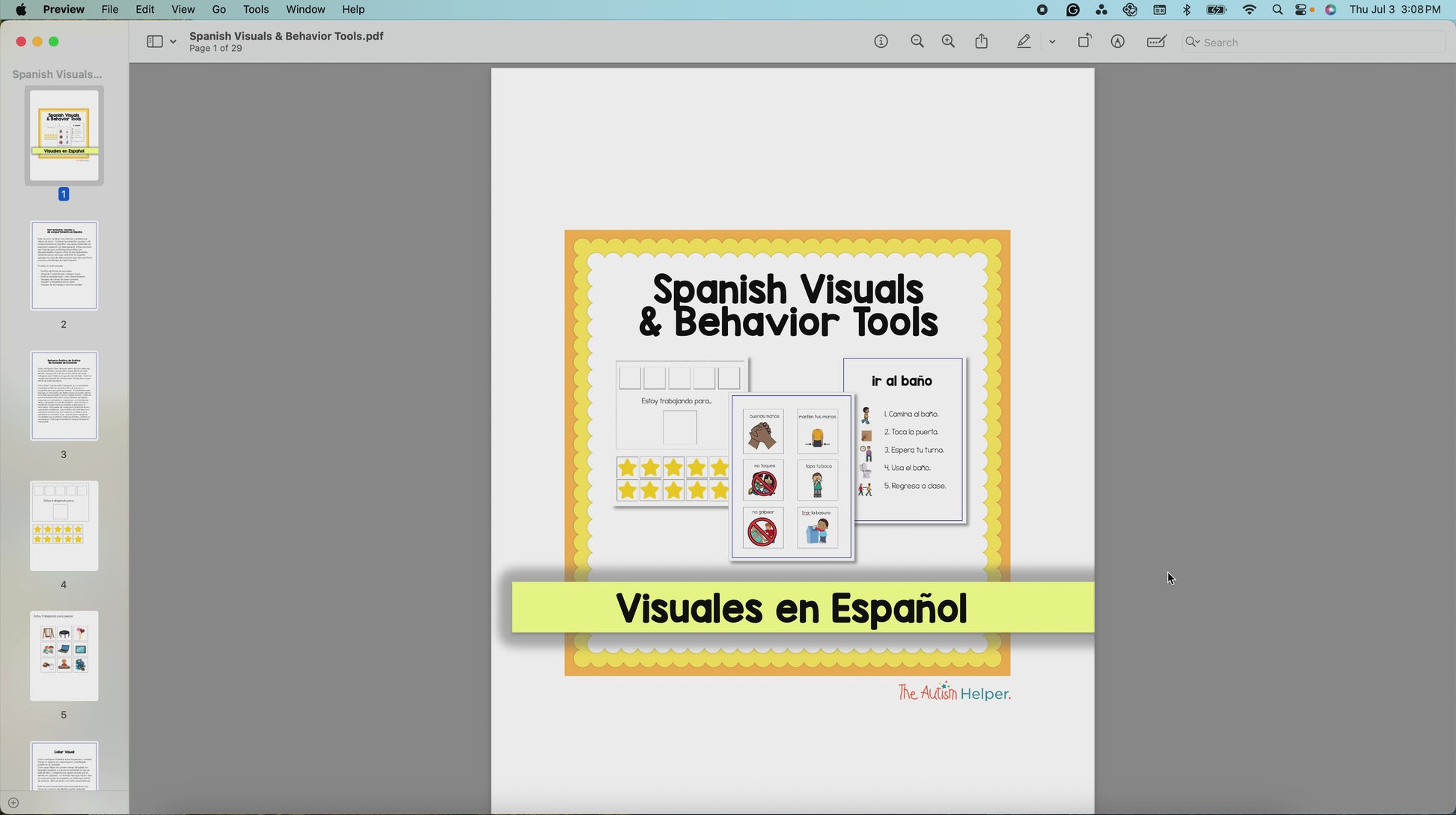Show the Markup toolbar

point(1117,42)
